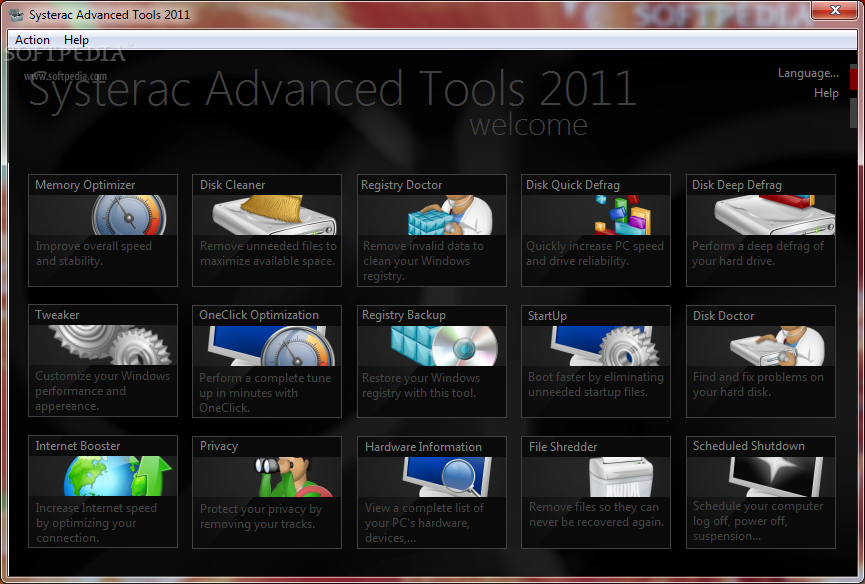Click the Memory Optimizer gauge icon
The width and height of the screenshot is (865, 584).
pyautogui.click(x=129, y=215)
